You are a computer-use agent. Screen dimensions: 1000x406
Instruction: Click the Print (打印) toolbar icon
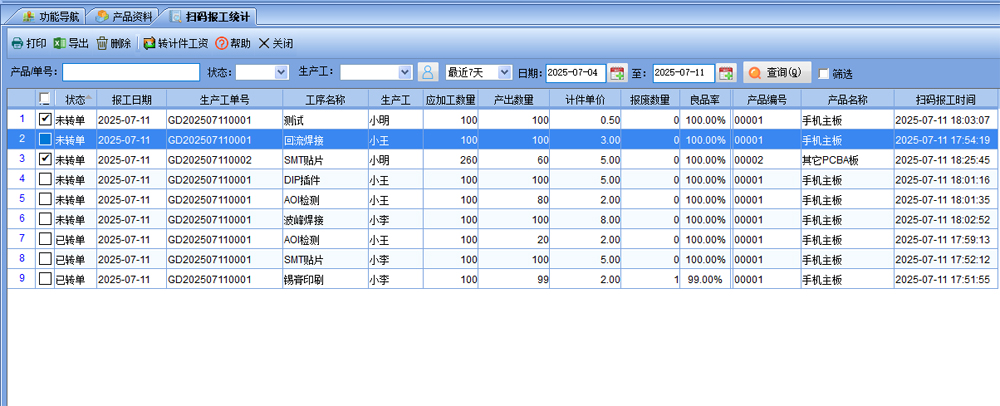(x=17, y=44)
